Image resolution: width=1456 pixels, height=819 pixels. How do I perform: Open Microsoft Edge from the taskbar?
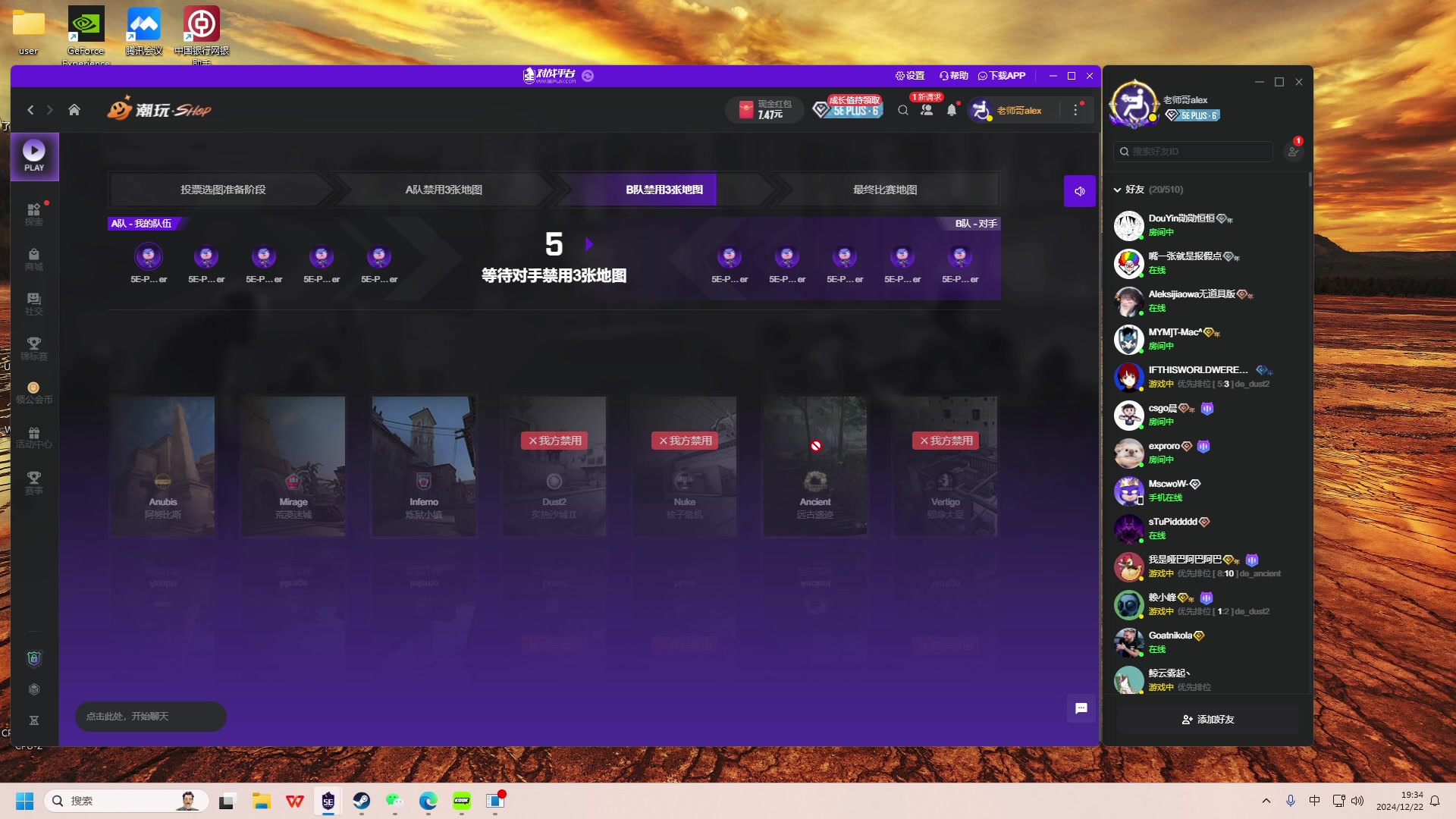point(428,801)
